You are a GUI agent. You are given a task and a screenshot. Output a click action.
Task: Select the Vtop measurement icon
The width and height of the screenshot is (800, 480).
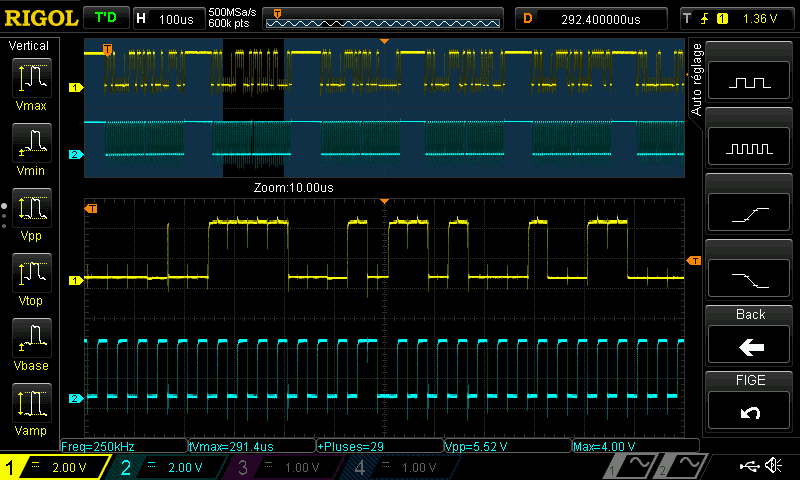tap(32, 273)
